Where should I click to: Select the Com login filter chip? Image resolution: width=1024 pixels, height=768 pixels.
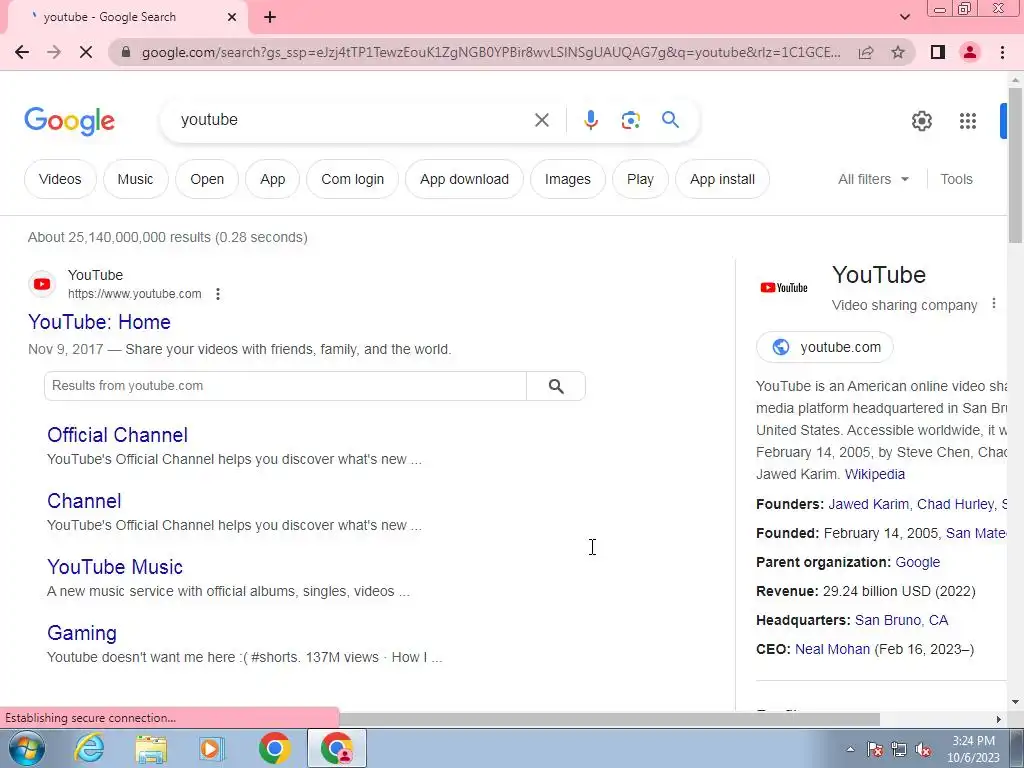pos(353,179)
